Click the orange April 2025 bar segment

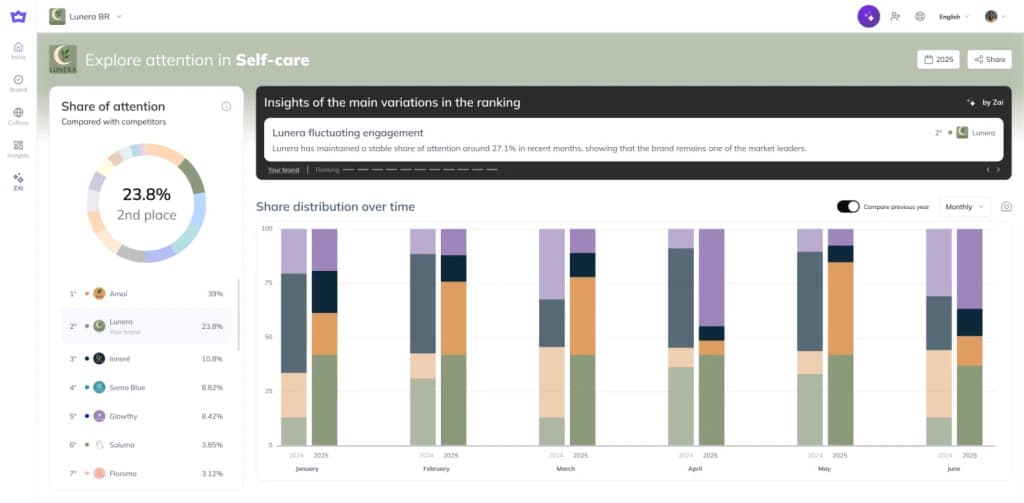tap(711, 348)
